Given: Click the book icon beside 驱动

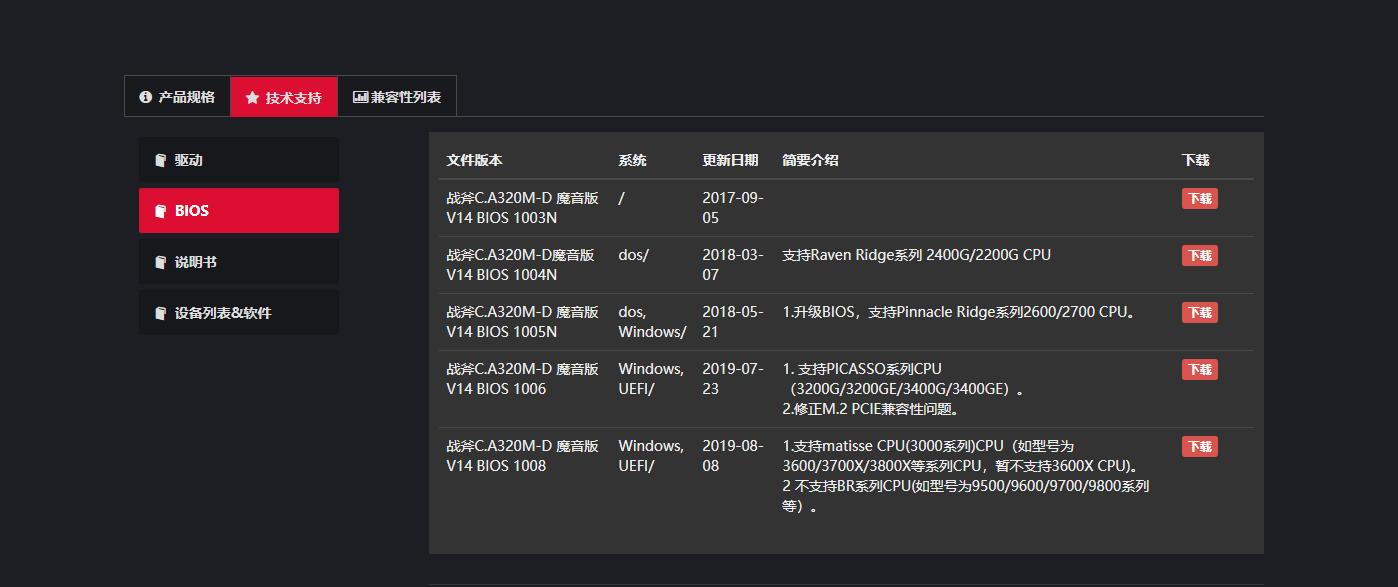Looking at the screenshot, I should coord(161,160).
